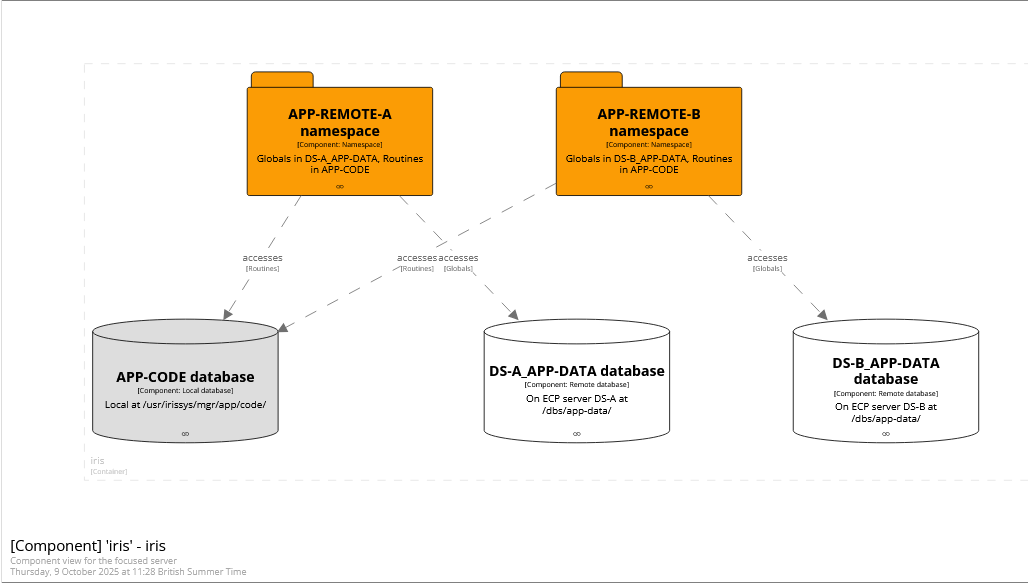Open link icon on DS-A_APP-DATA database

[x=577, y=433]
